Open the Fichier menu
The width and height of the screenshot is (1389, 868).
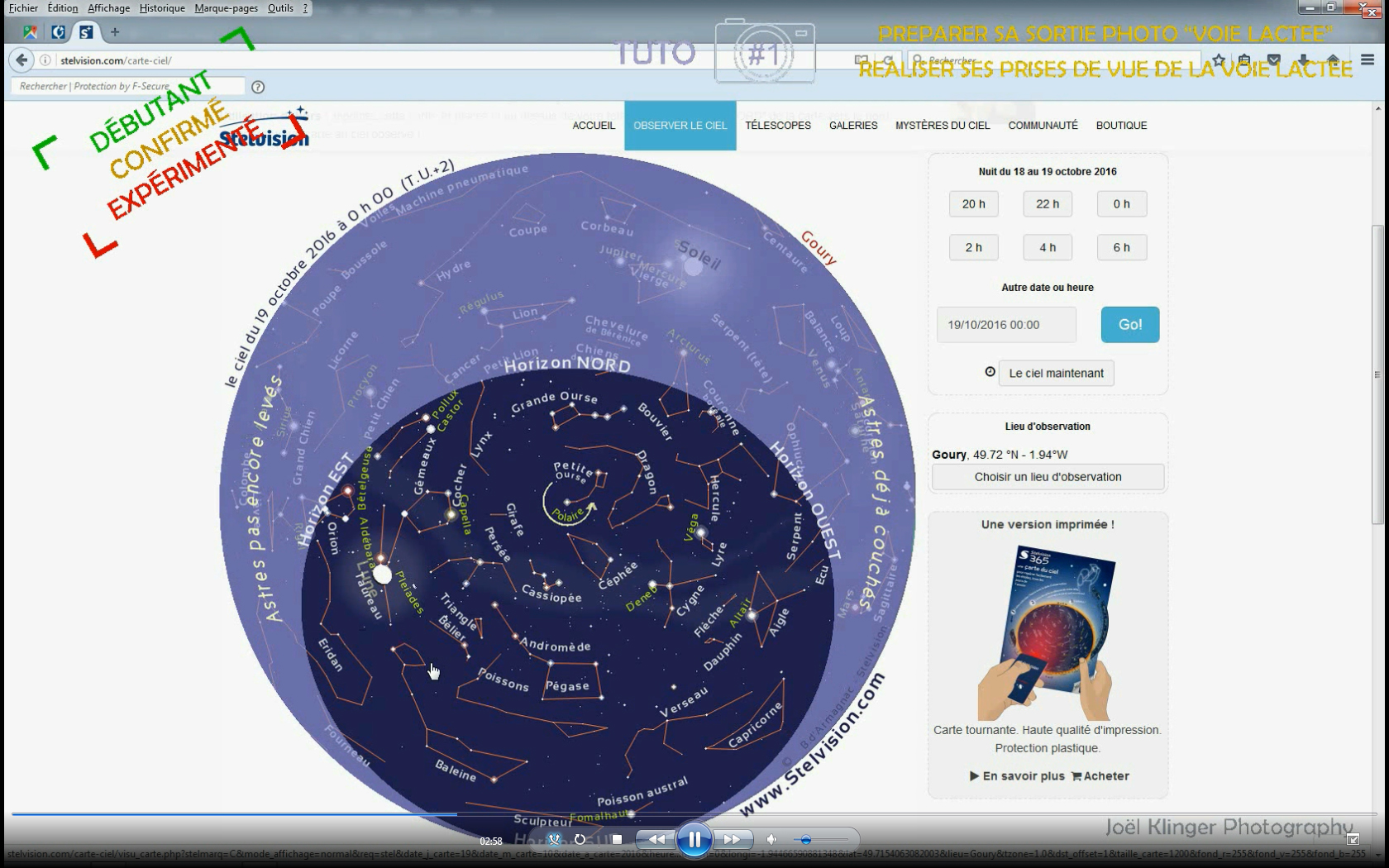[x=23, y=8]
